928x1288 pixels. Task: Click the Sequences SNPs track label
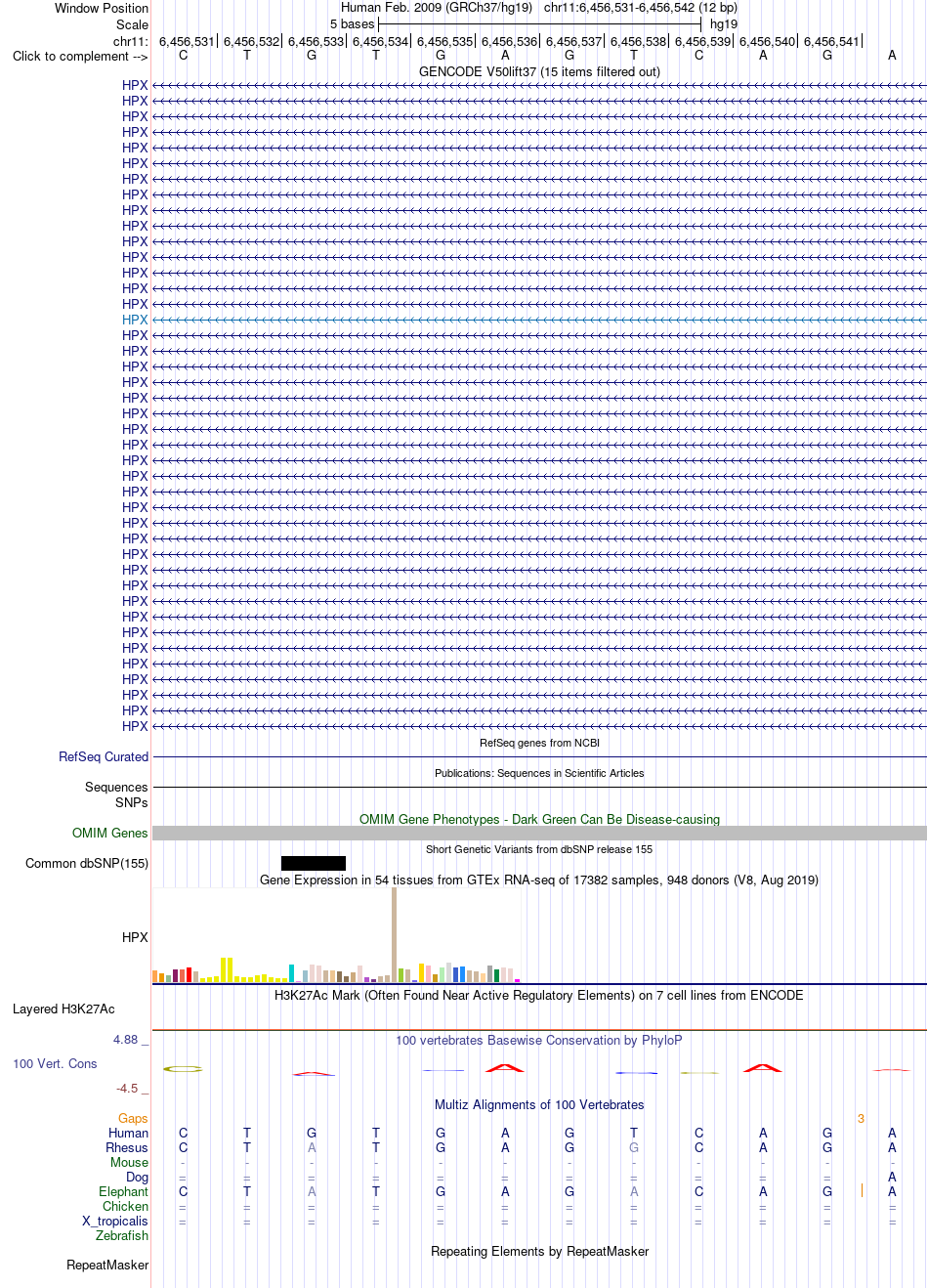coord(116,794)
